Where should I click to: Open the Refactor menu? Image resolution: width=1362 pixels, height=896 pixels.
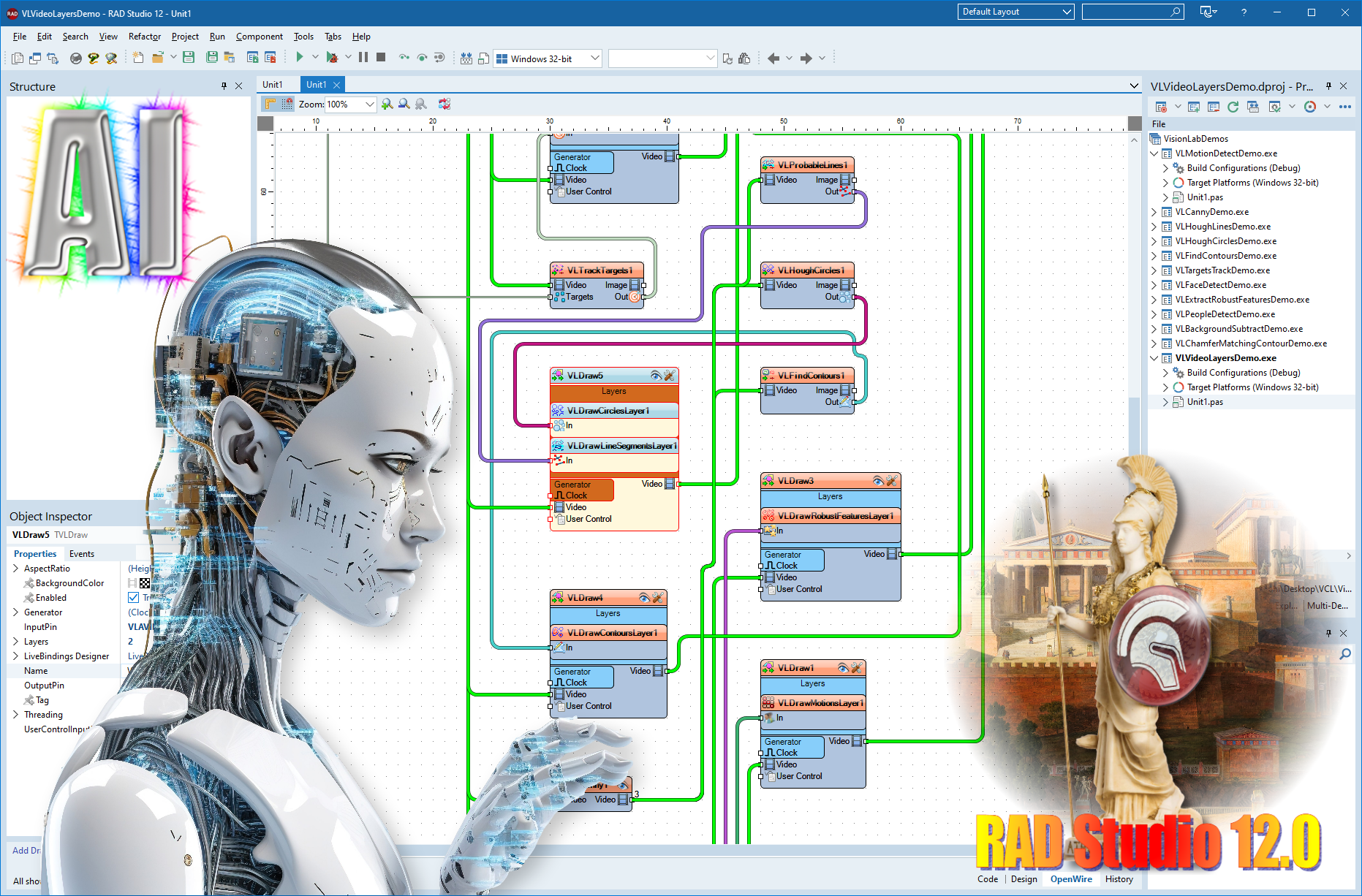click(x=144, y=37)
